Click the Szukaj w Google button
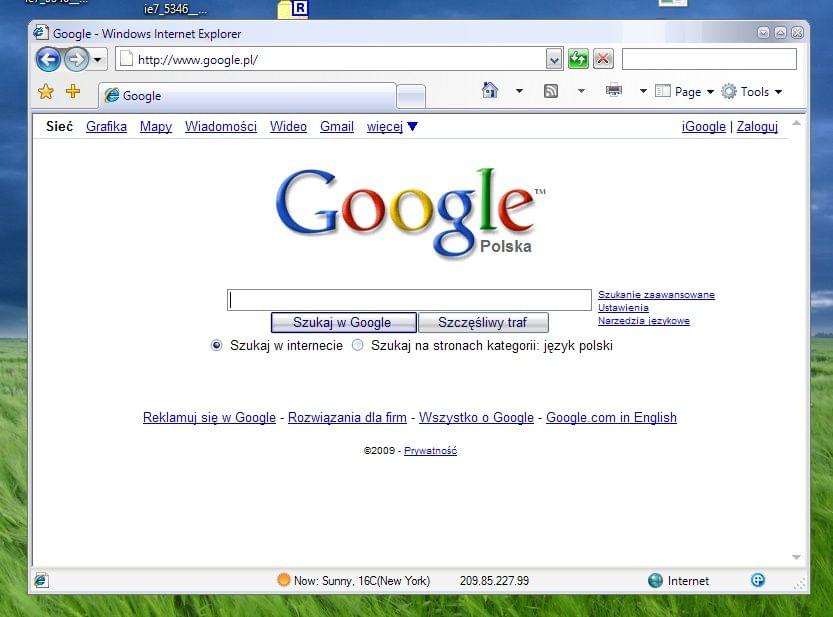Image resolution: width=833 pixels, height=617 pixels. [344, 322]
